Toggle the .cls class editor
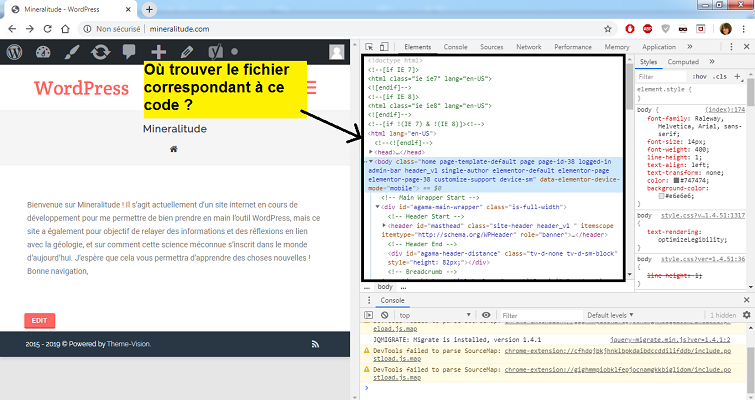Screen dimensions: 755x400 click(720, 77)
